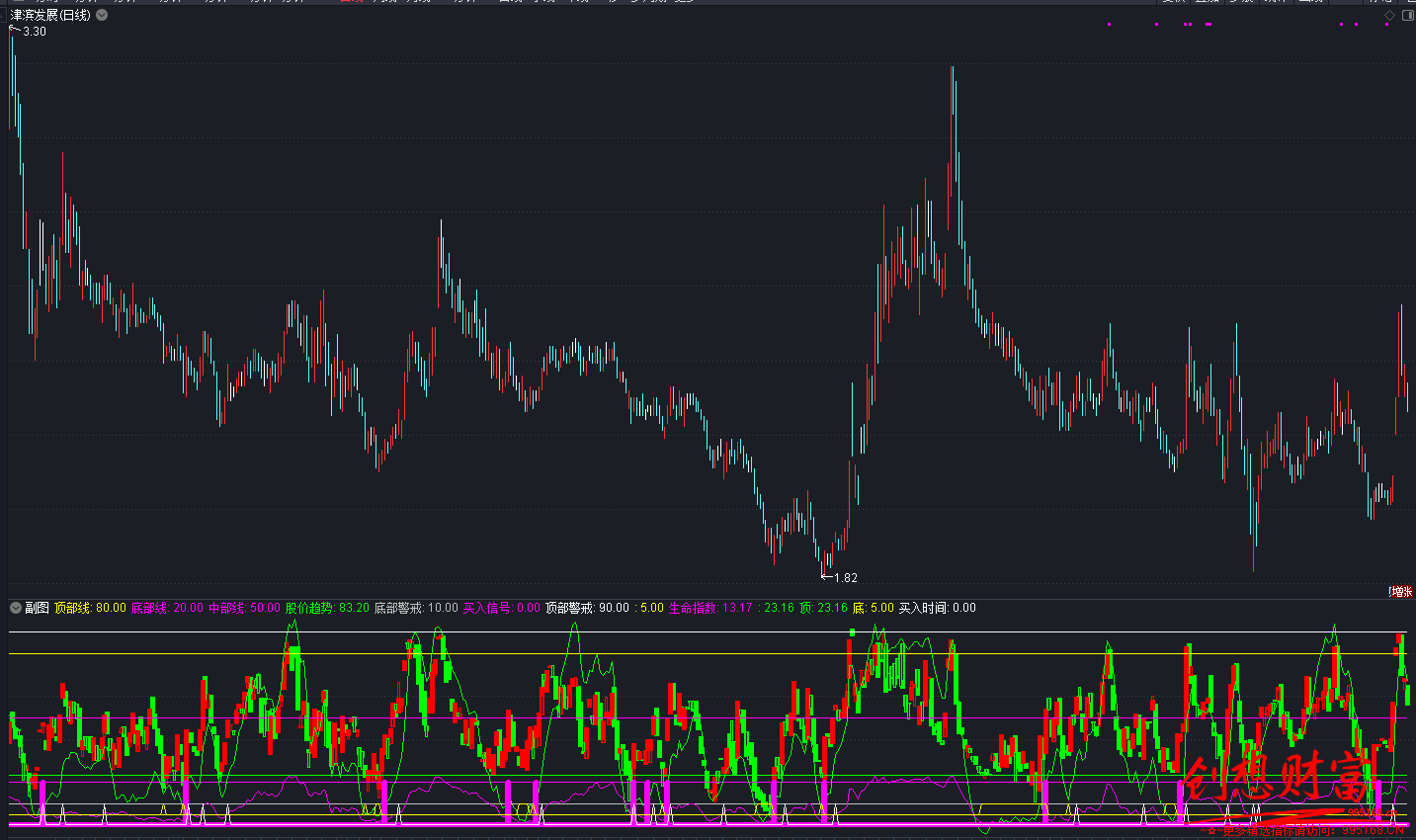The height and width of the screenshot is (840, 1416).
Task: Click the 津滨发展(日线) chart title
Action: (x=50, y=16)
